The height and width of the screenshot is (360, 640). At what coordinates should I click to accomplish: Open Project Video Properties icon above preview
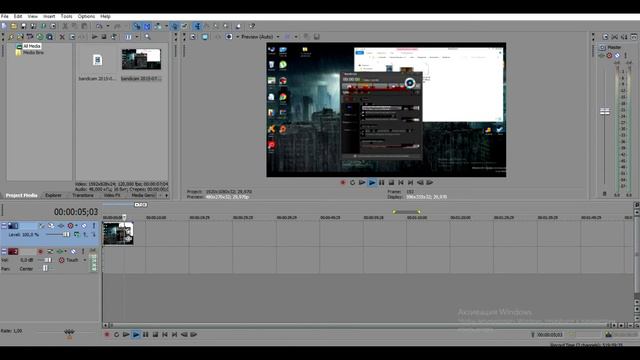193,37
